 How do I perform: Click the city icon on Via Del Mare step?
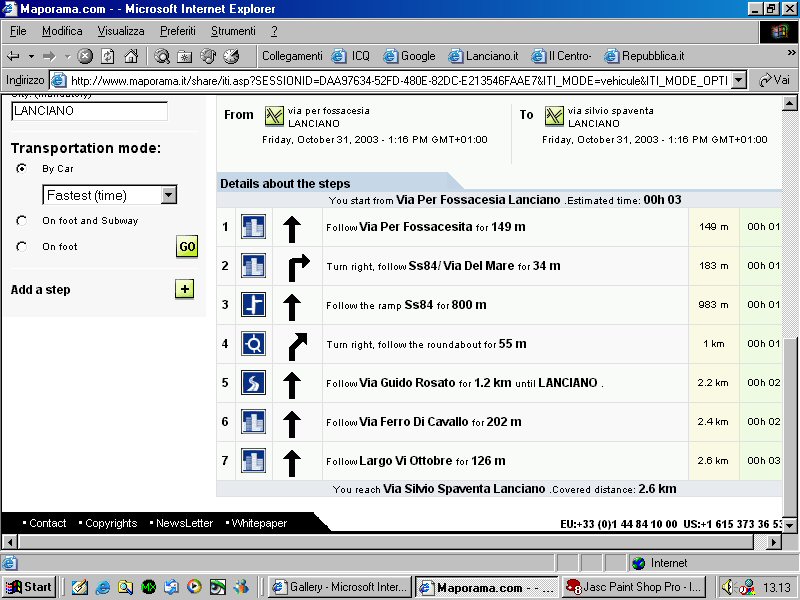pyautogui.click(x=254, y=266)
